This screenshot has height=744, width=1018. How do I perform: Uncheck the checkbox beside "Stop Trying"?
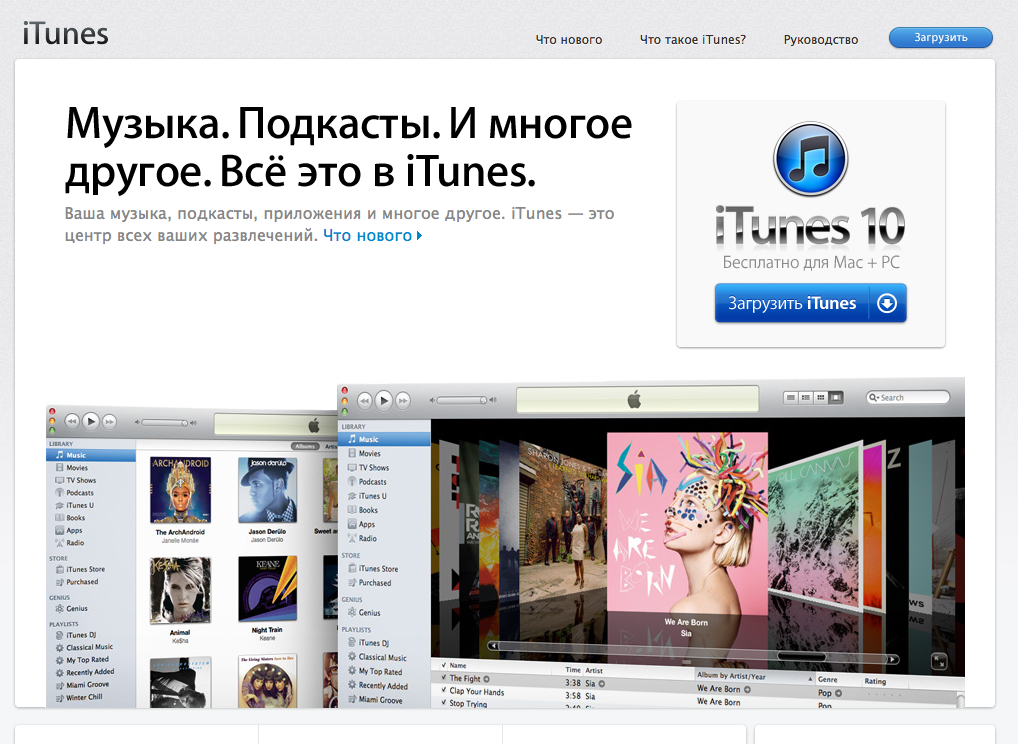point(443,702)
